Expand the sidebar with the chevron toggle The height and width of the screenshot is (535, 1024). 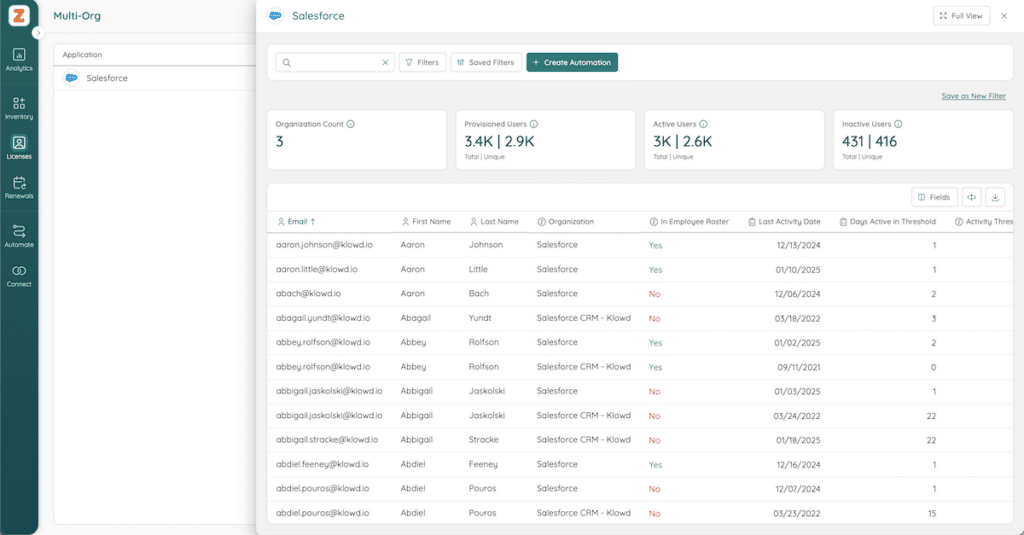tap(38, 33)
